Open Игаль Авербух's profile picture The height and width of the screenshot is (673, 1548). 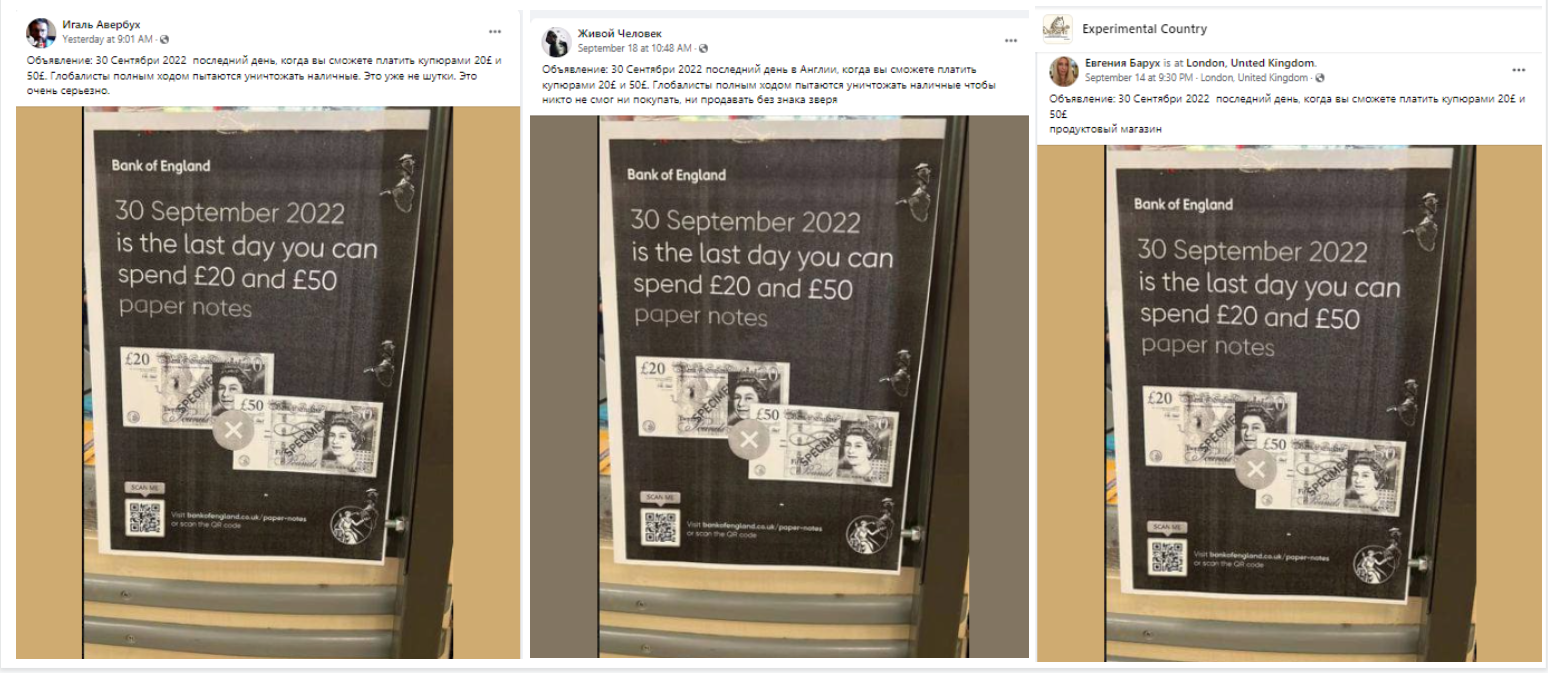pos(41,32)
